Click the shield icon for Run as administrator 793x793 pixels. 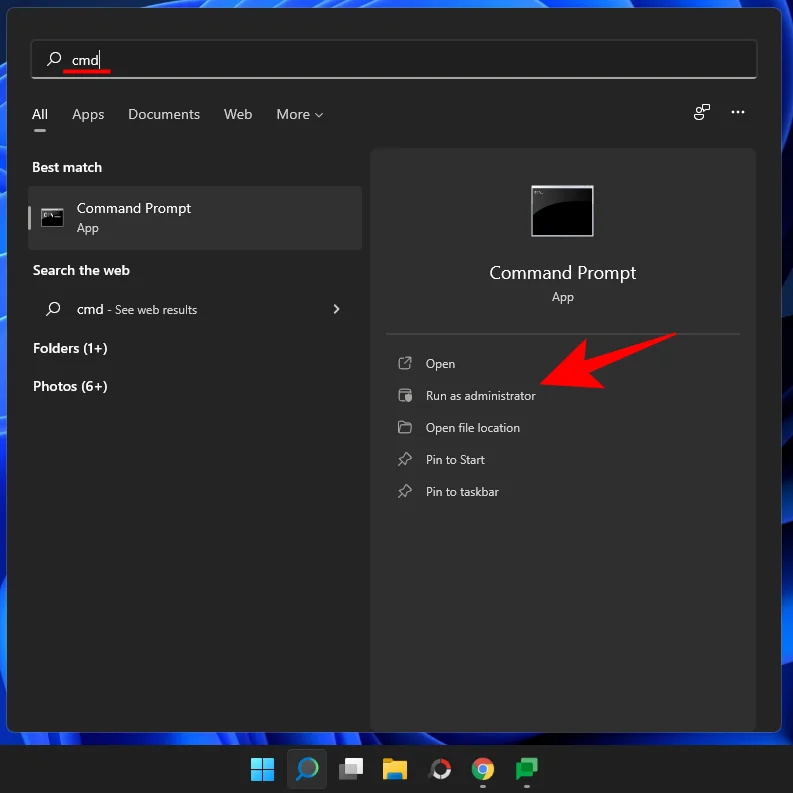(x=405, y=395)
